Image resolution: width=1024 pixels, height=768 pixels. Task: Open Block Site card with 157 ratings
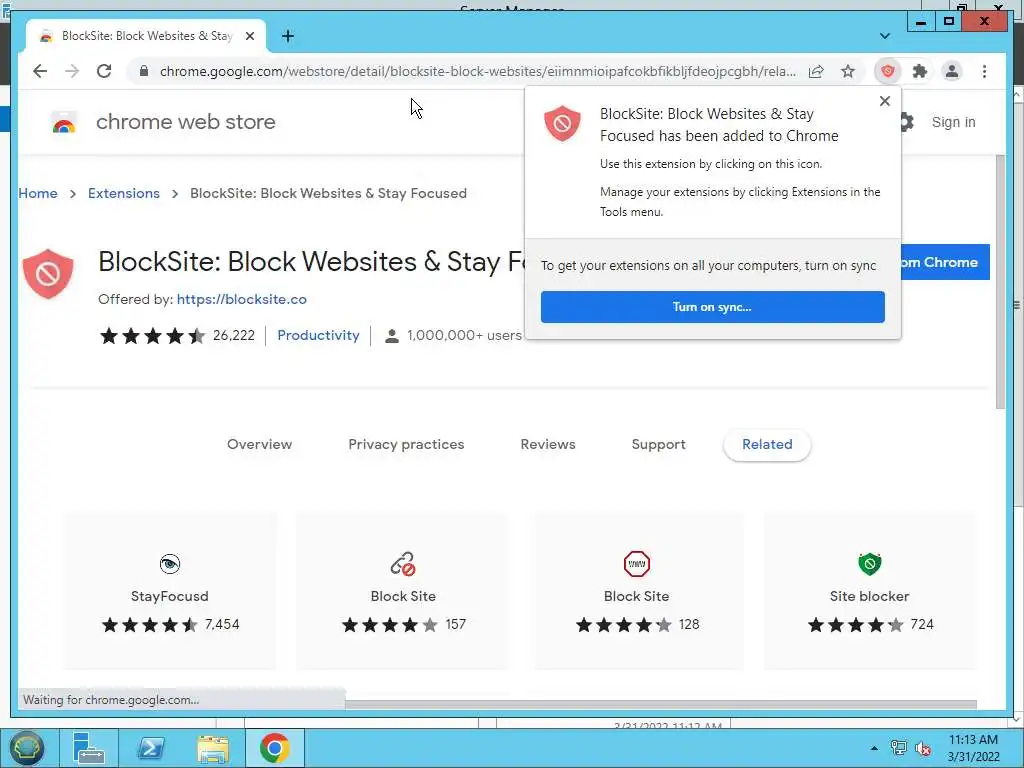[403, 591]
